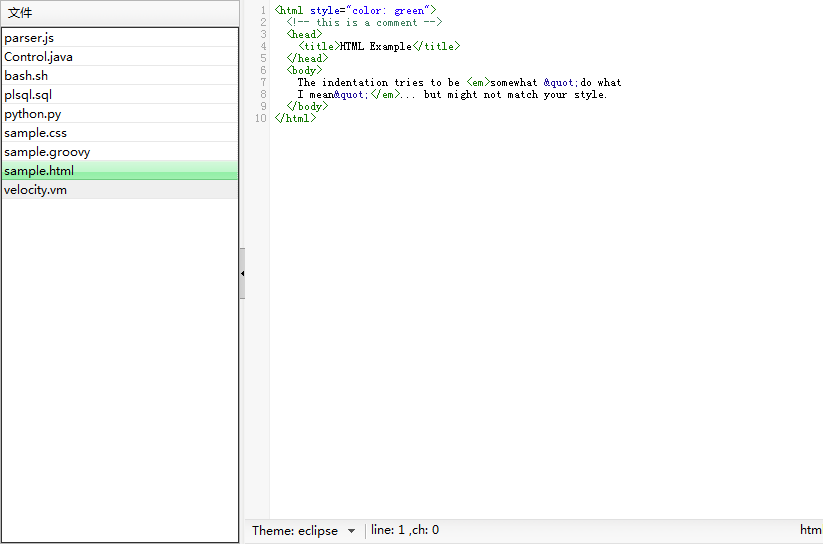Select the sample.css file

[x=35, y=133]
